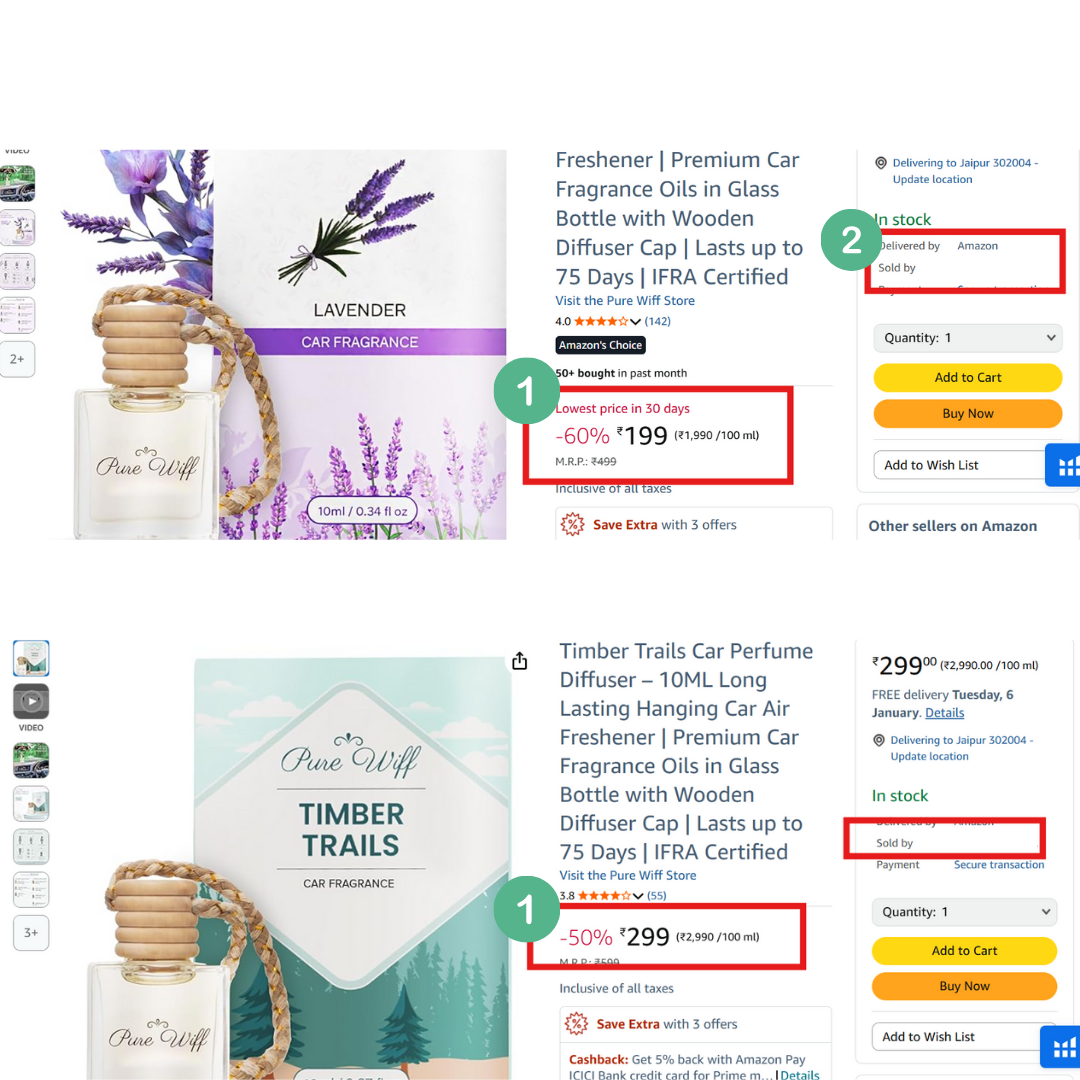Expand the 3.8 star rating breakdown chevron

pos(638,896)
